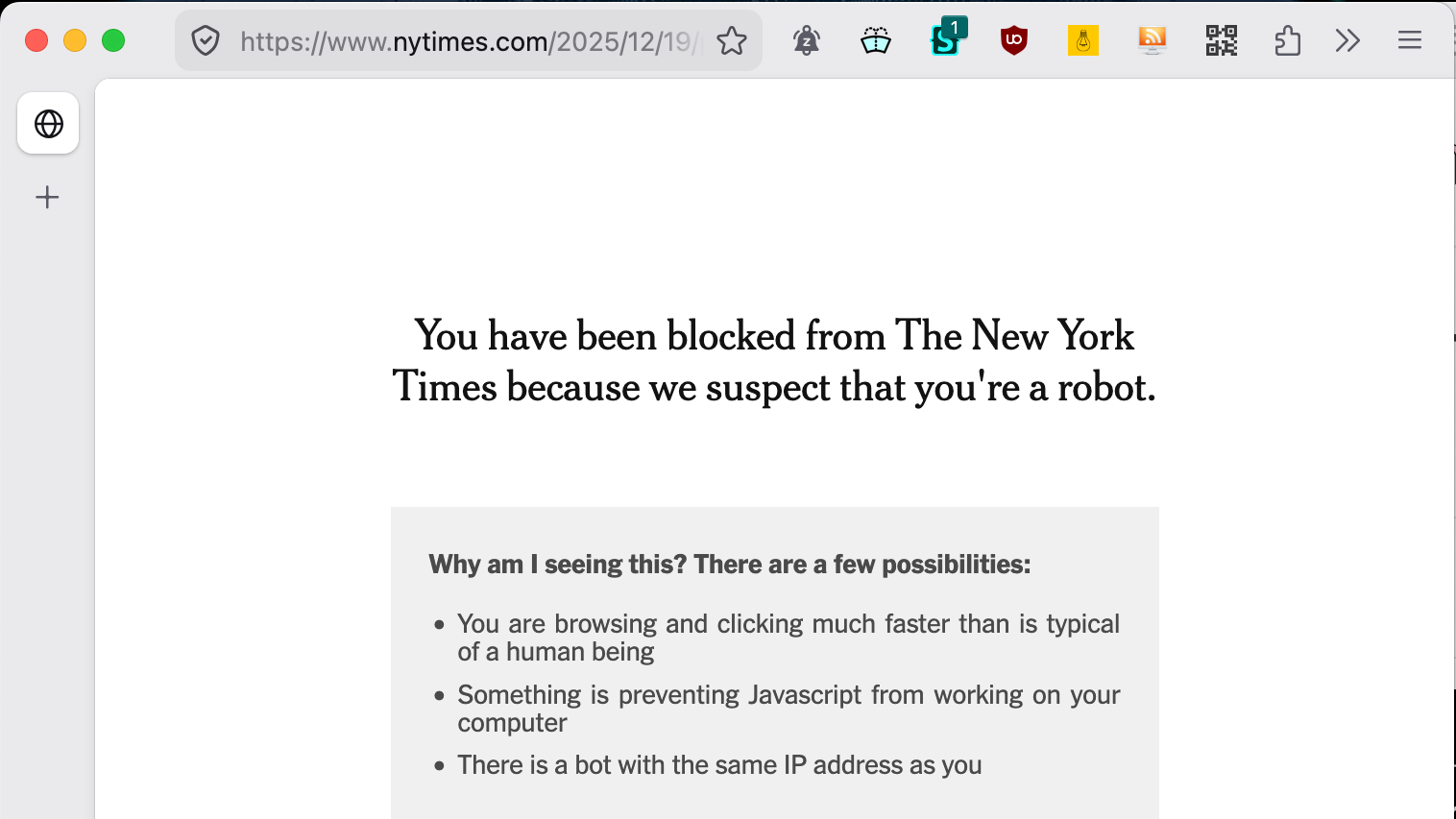Click the yellow lightbulb extension icon
This screenshot has width=1456, height=819.
pos(1083,40)
